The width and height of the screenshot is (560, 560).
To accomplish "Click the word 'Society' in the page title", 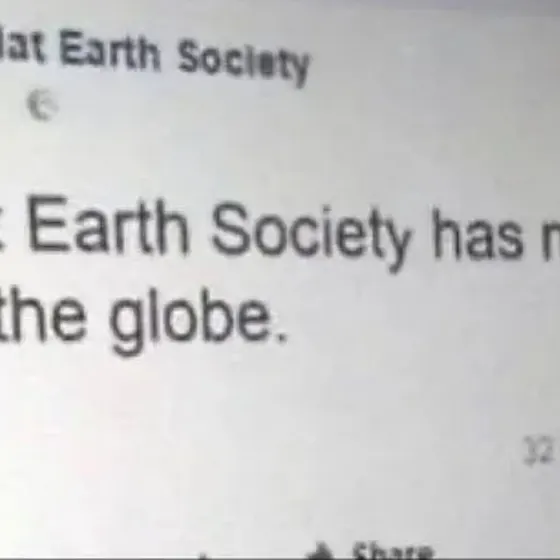I will (243, 61).
